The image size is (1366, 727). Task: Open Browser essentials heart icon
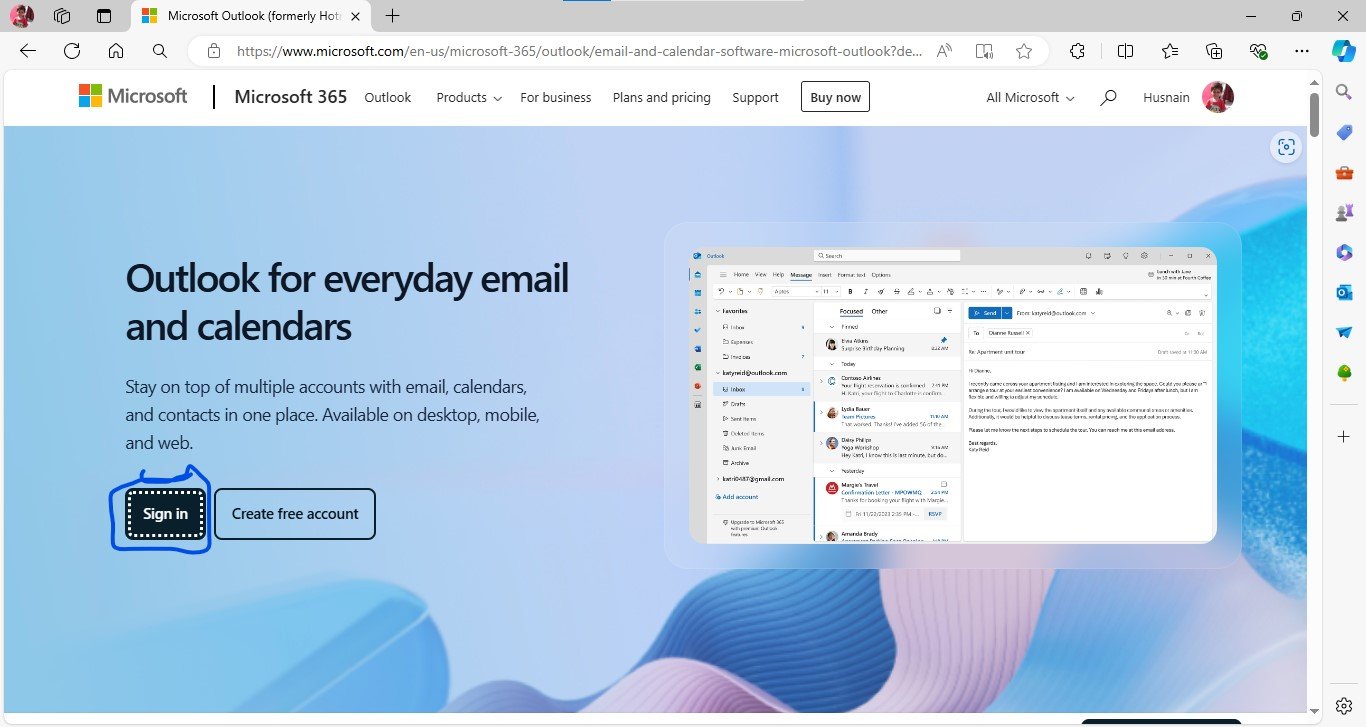pyautogui.click(x=1258, y=51)
